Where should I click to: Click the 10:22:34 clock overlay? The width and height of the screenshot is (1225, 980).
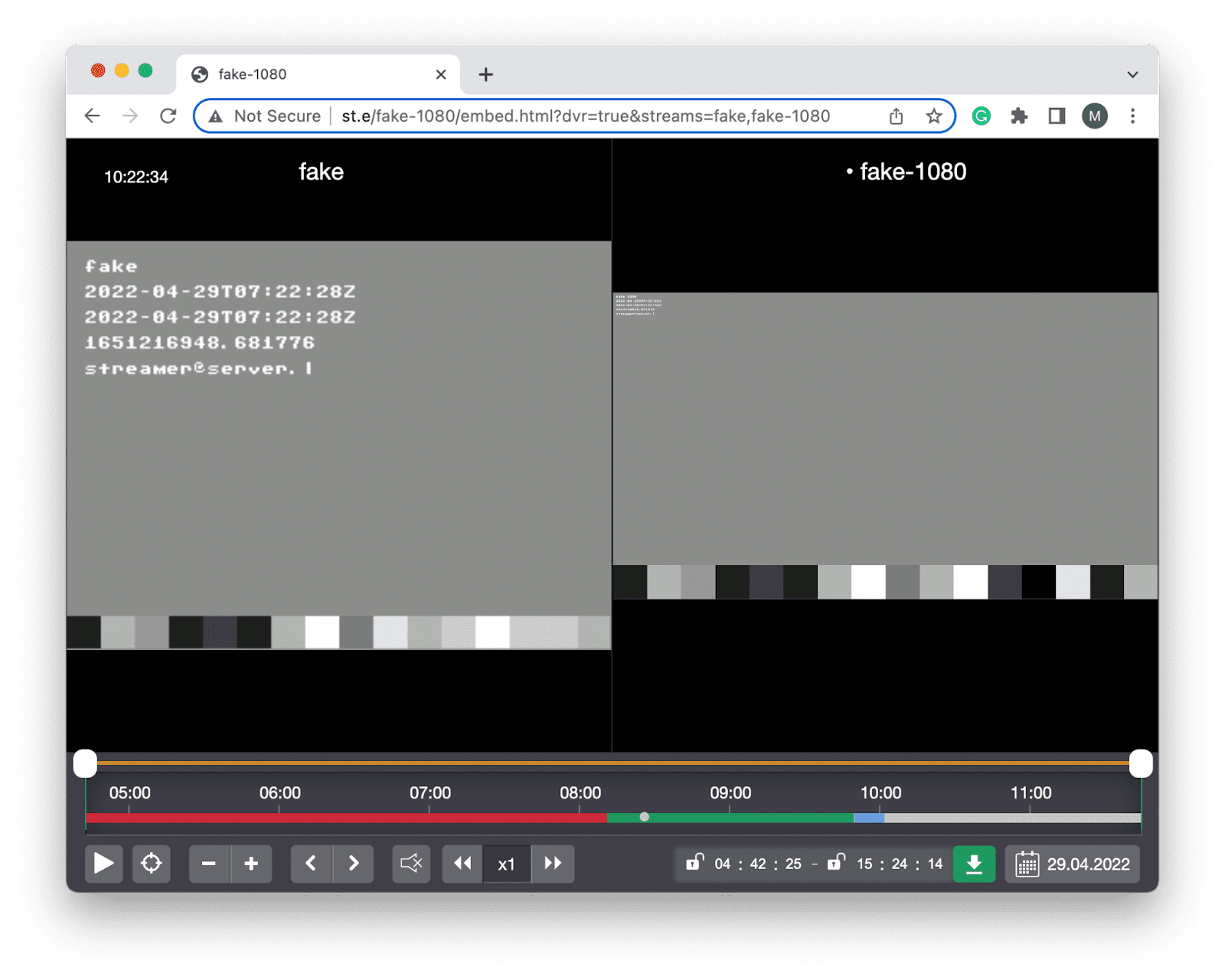click(136, 177)
